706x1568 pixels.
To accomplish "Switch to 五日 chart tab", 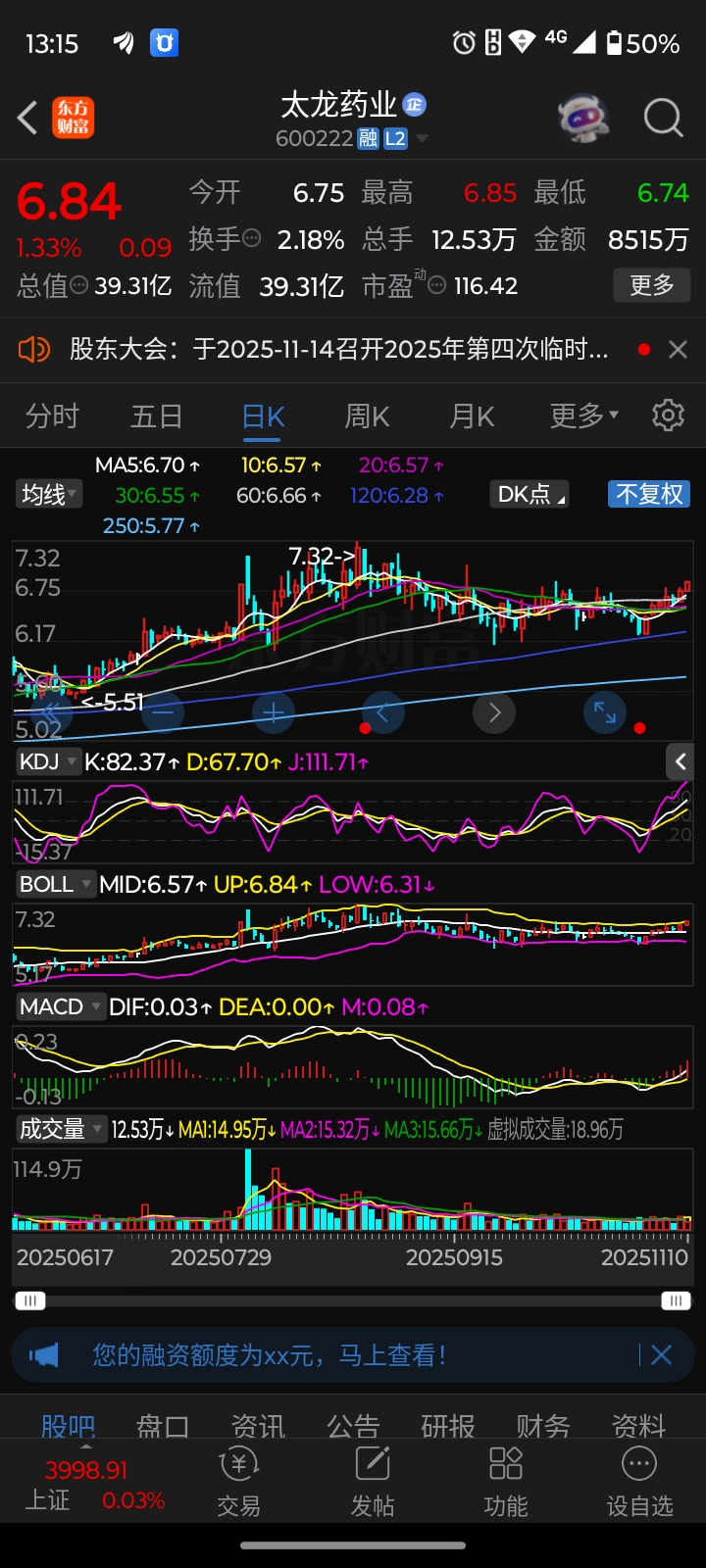I will (157, 416).
